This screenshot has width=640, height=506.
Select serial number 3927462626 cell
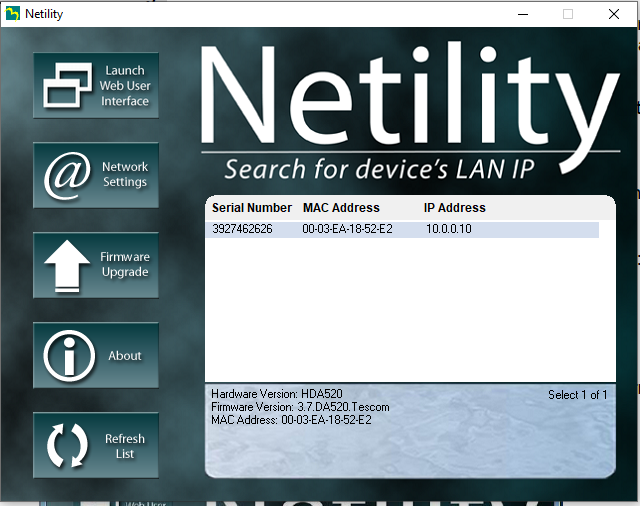click(242, 229)
